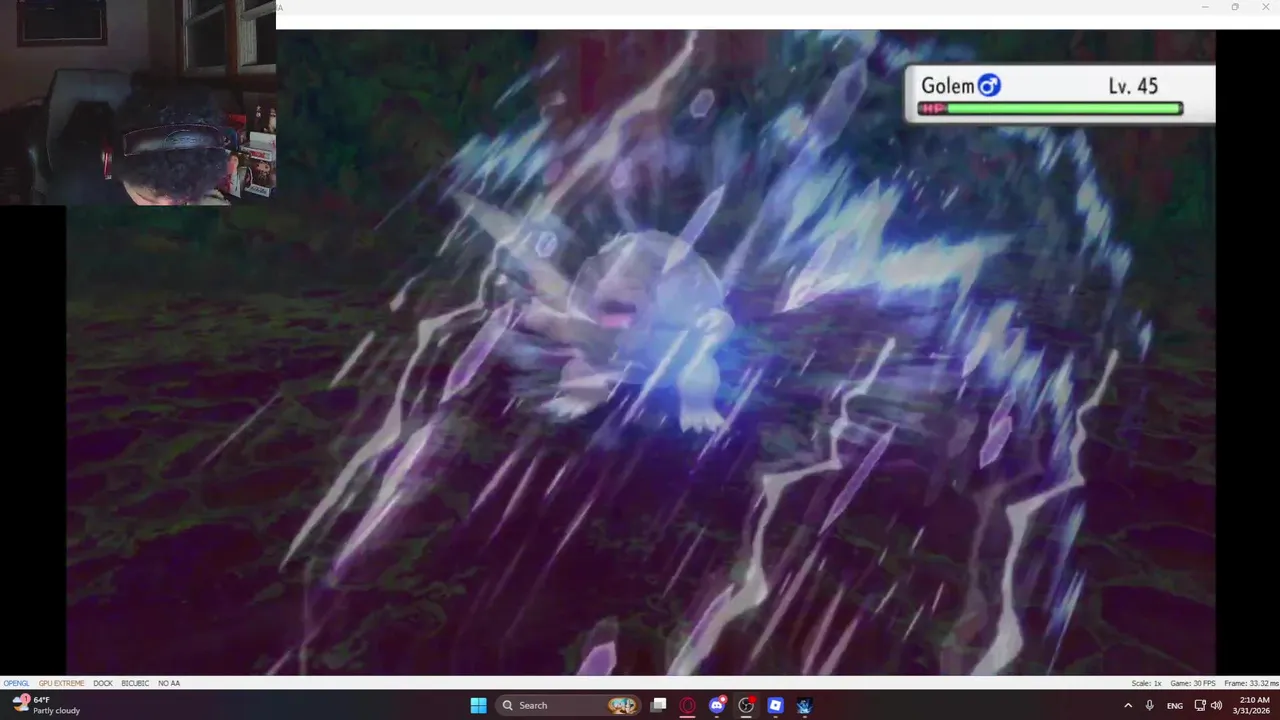Image resolution: width=1280 pixels, height=720 pixels.
Task: Click the microphone tray icon
Action: tap(1150, 705)
